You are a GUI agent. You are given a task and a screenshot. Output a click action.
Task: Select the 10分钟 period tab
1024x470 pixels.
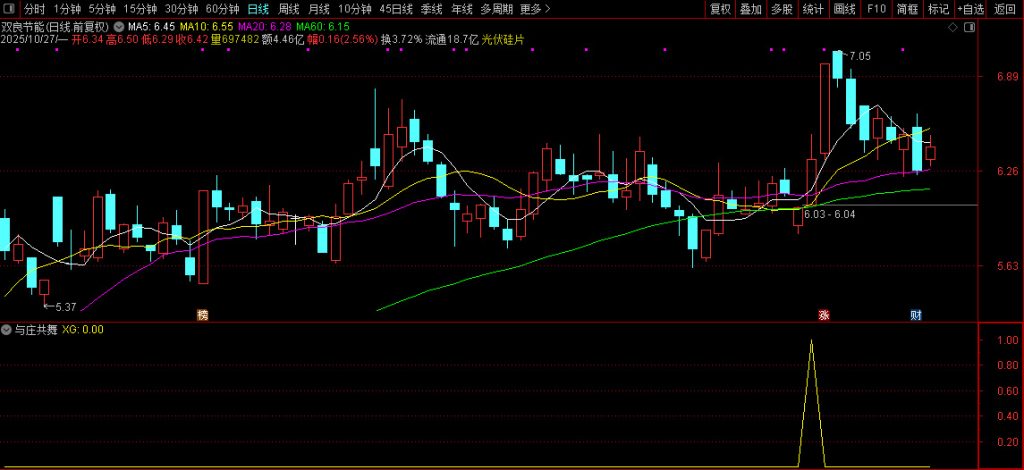[355, 9]
